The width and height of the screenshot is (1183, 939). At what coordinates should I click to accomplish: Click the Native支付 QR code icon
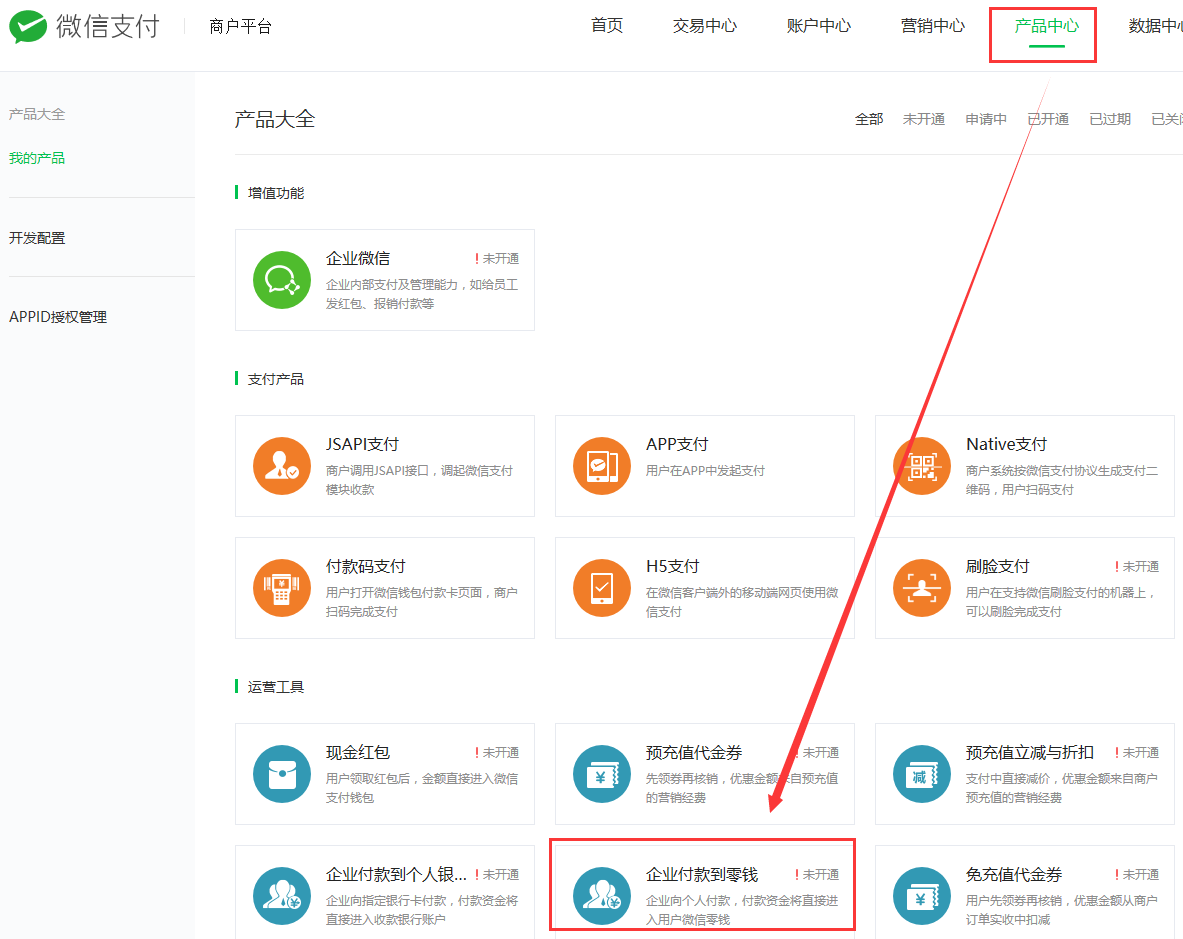click(x=921, y=466)
